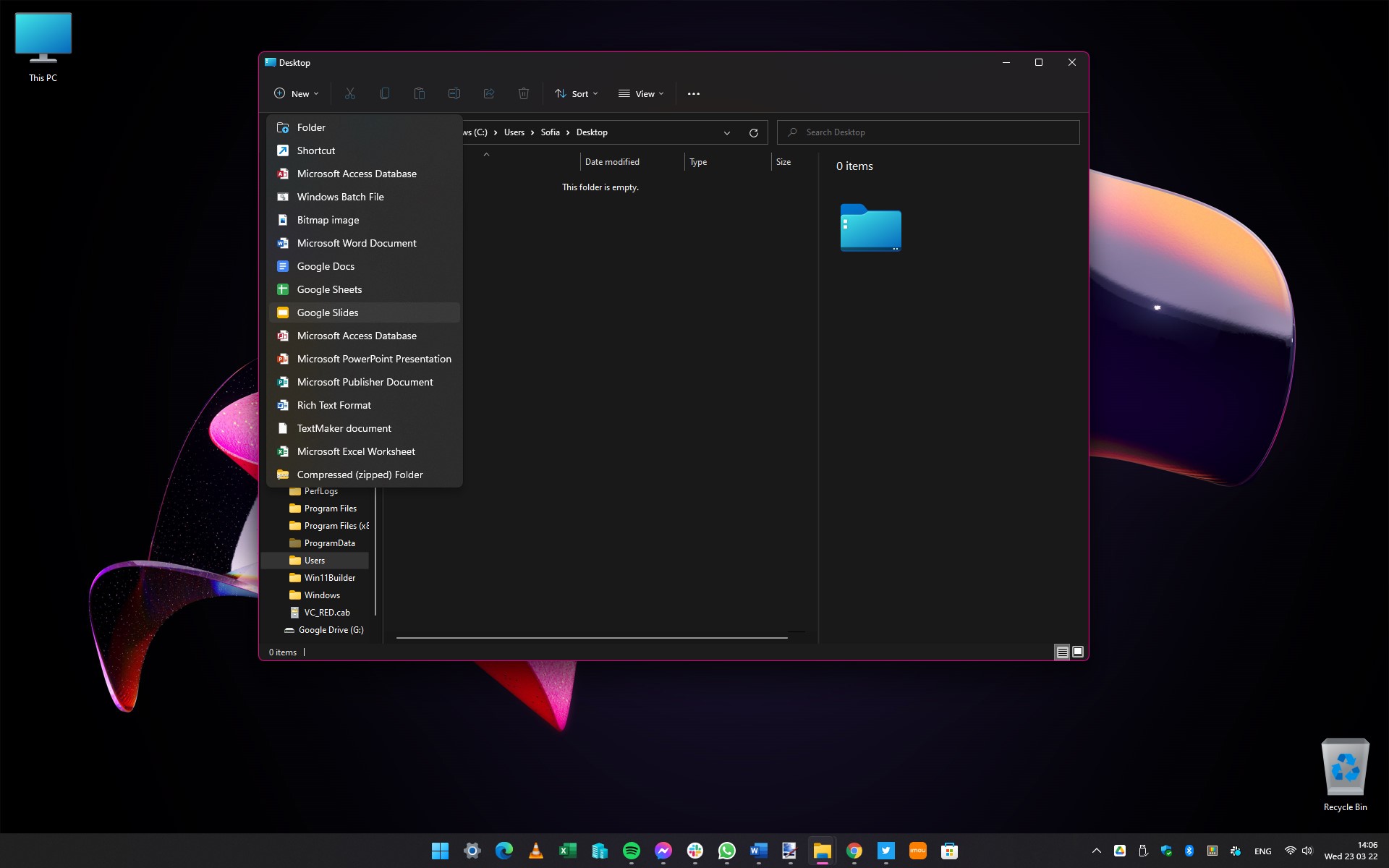This screenshot has width=1389, height=868.
Task: Select the Copy icon in the toolbar
Action: coord(385,93)
